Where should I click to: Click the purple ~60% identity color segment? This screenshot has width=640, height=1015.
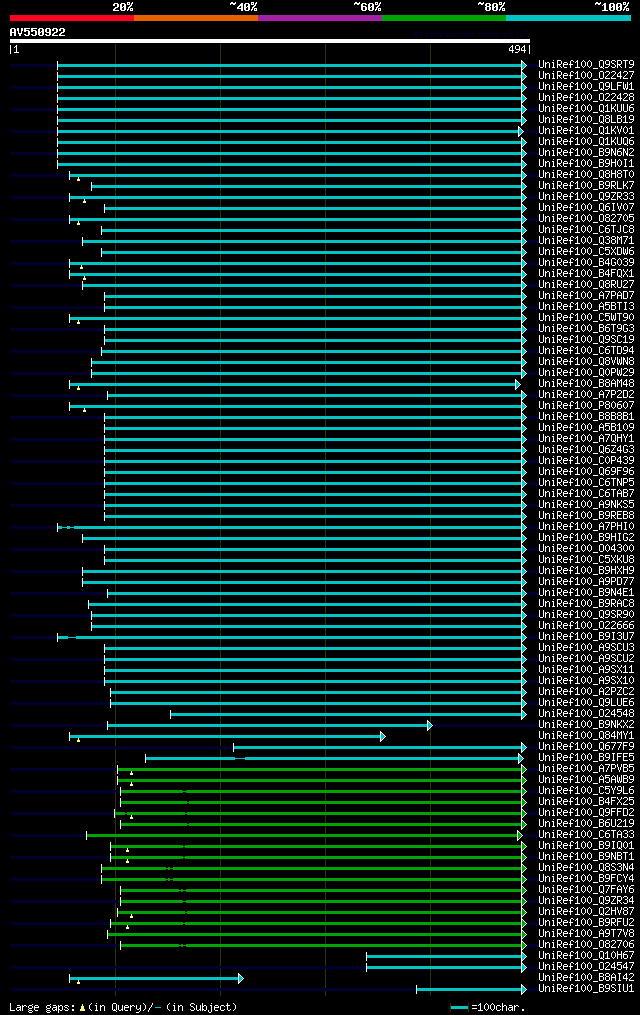[x=320, y=18]
